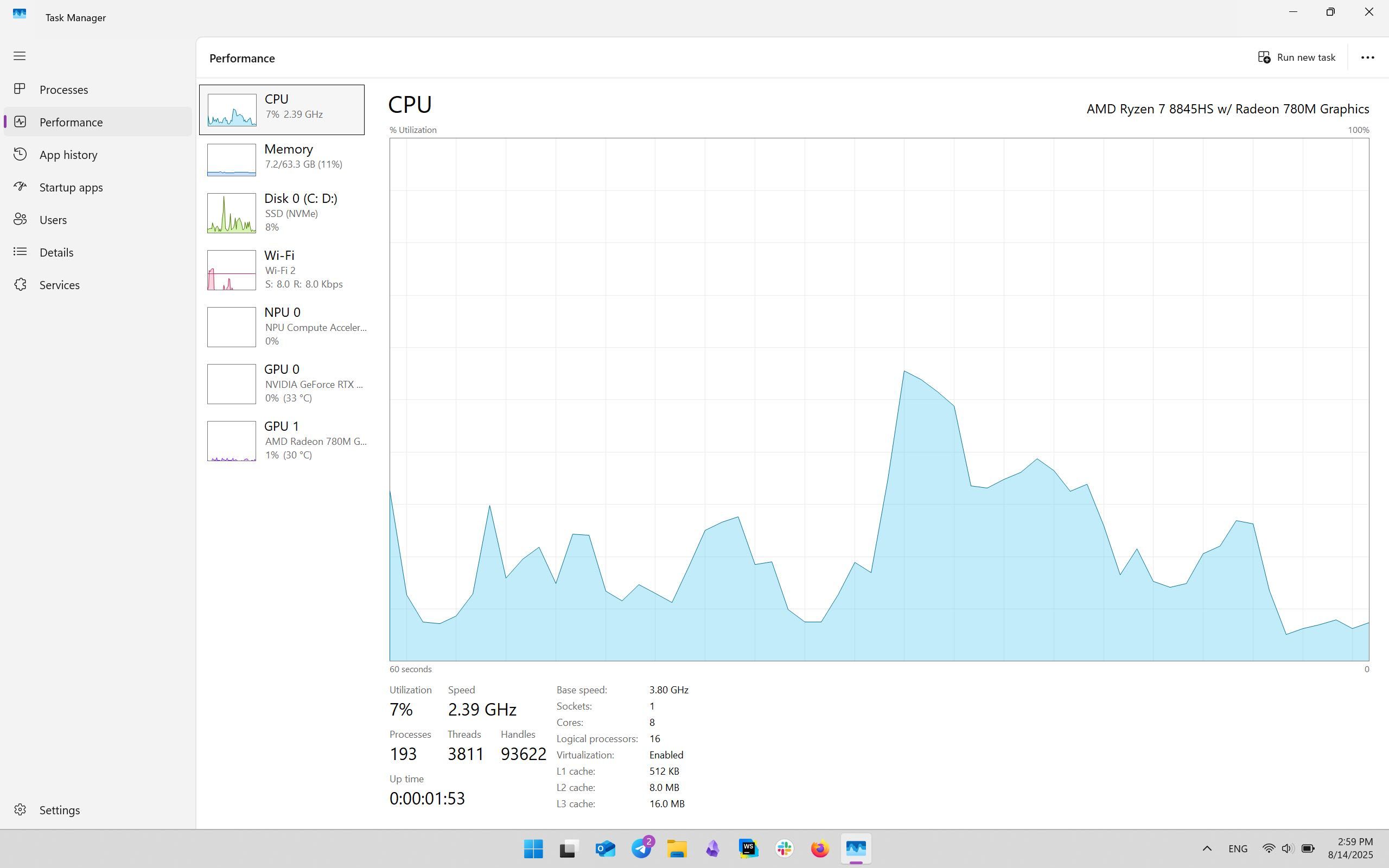Open Firefox from the taskbar
The height and width of the screenshot is (868, 1389).
(820, 848)
